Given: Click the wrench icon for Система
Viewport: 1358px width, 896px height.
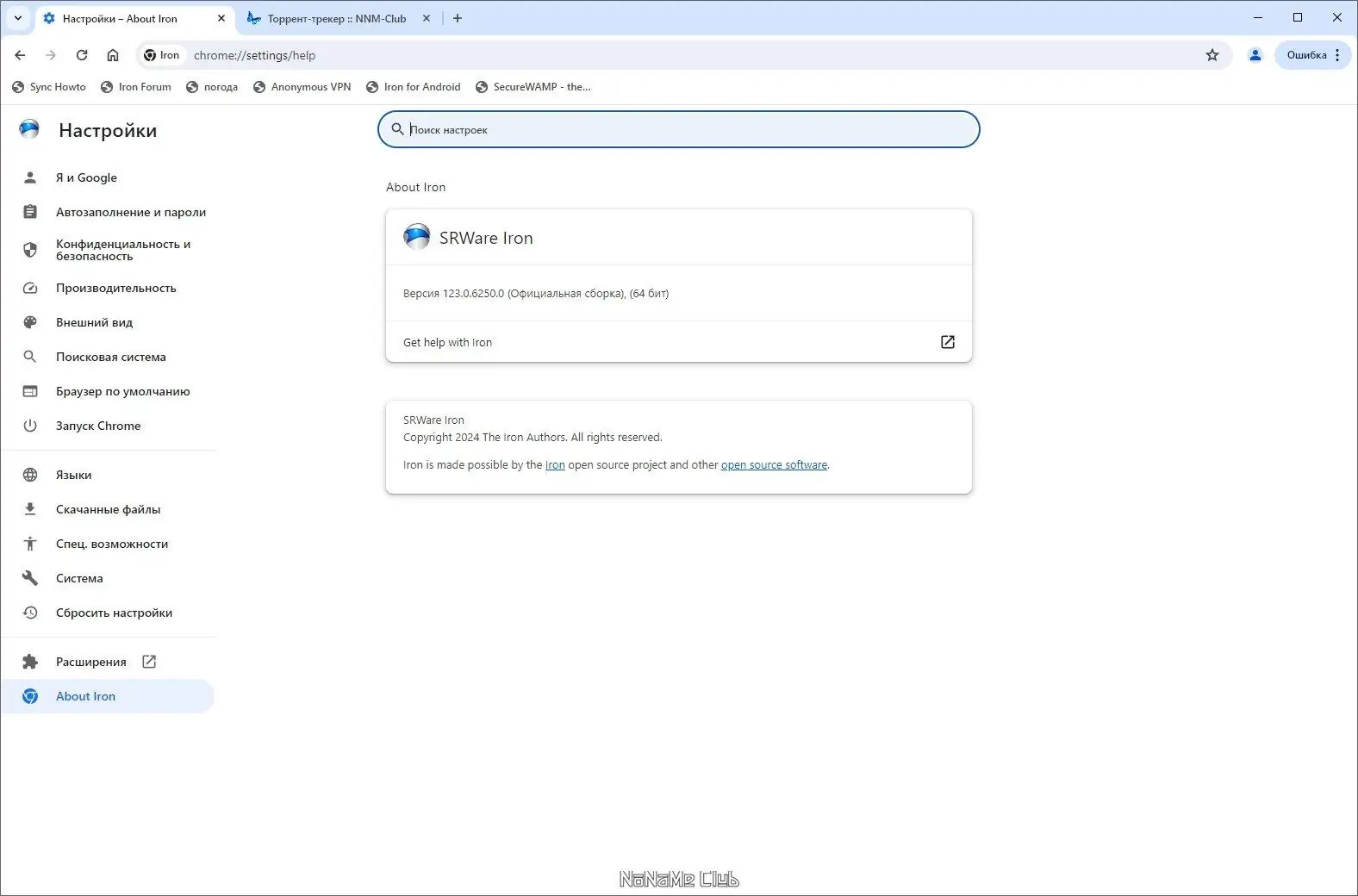Looking at the screenshot, I should (x=30, y=578).
